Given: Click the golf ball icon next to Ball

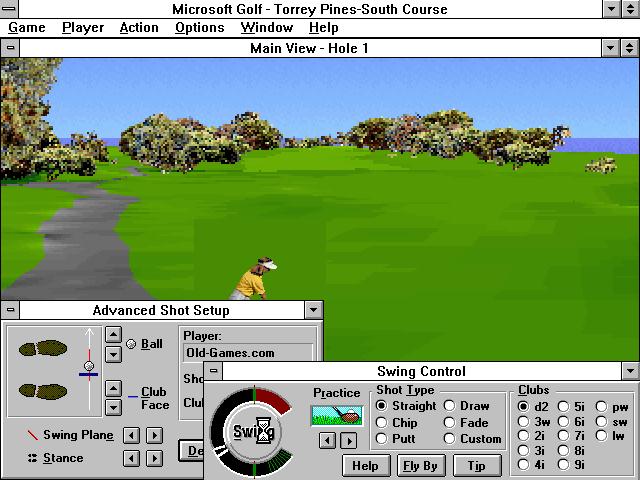Looking at the screenshot, I should (x=131, y=344).
